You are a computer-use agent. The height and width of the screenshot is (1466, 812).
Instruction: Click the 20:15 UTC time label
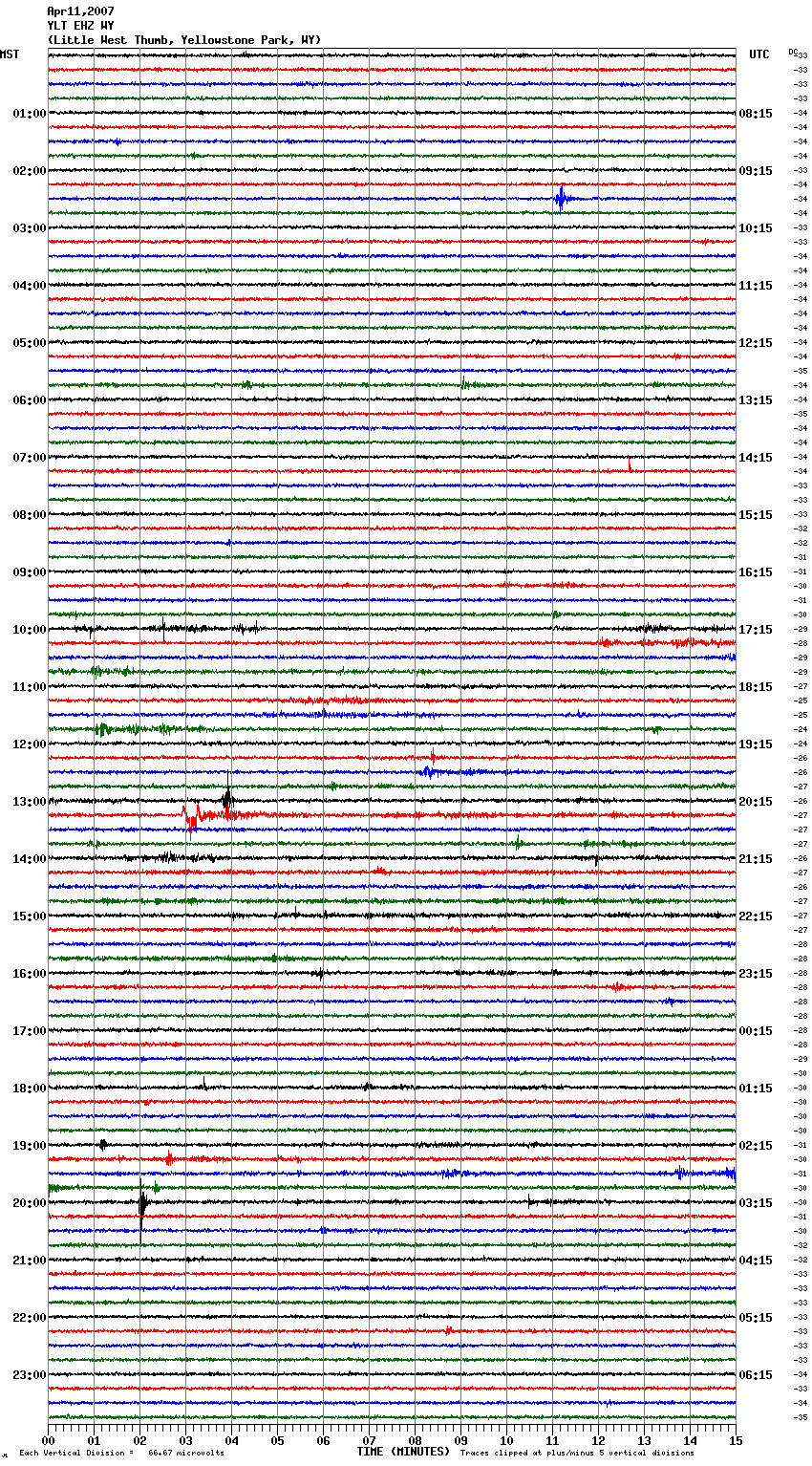(x=756, y=802)
